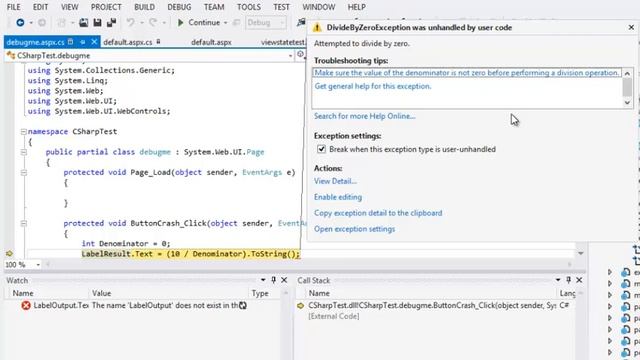640x360 pixels.
Task: Click the Navigate Backward arrow icon
Action: 20,23
